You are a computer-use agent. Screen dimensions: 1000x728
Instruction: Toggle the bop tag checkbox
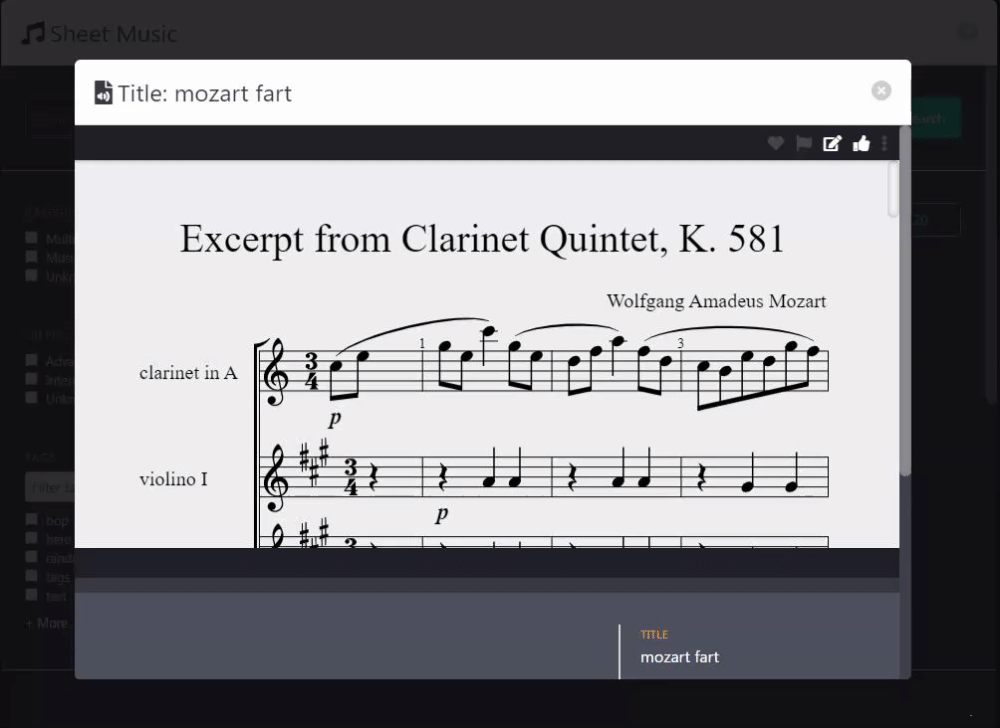pos(31,520)
